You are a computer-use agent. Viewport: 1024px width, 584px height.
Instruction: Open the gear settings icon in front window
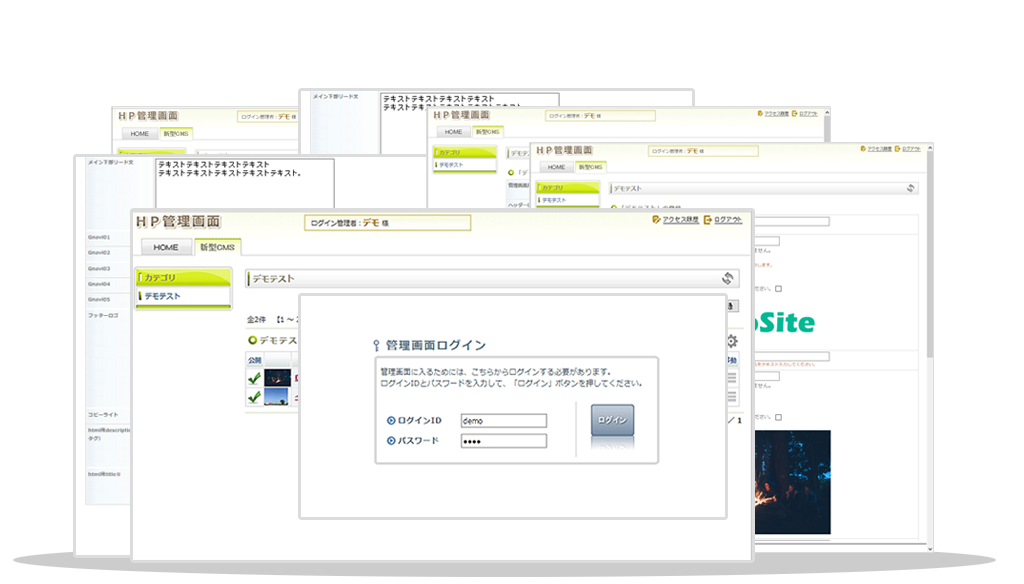click(732, 341)
